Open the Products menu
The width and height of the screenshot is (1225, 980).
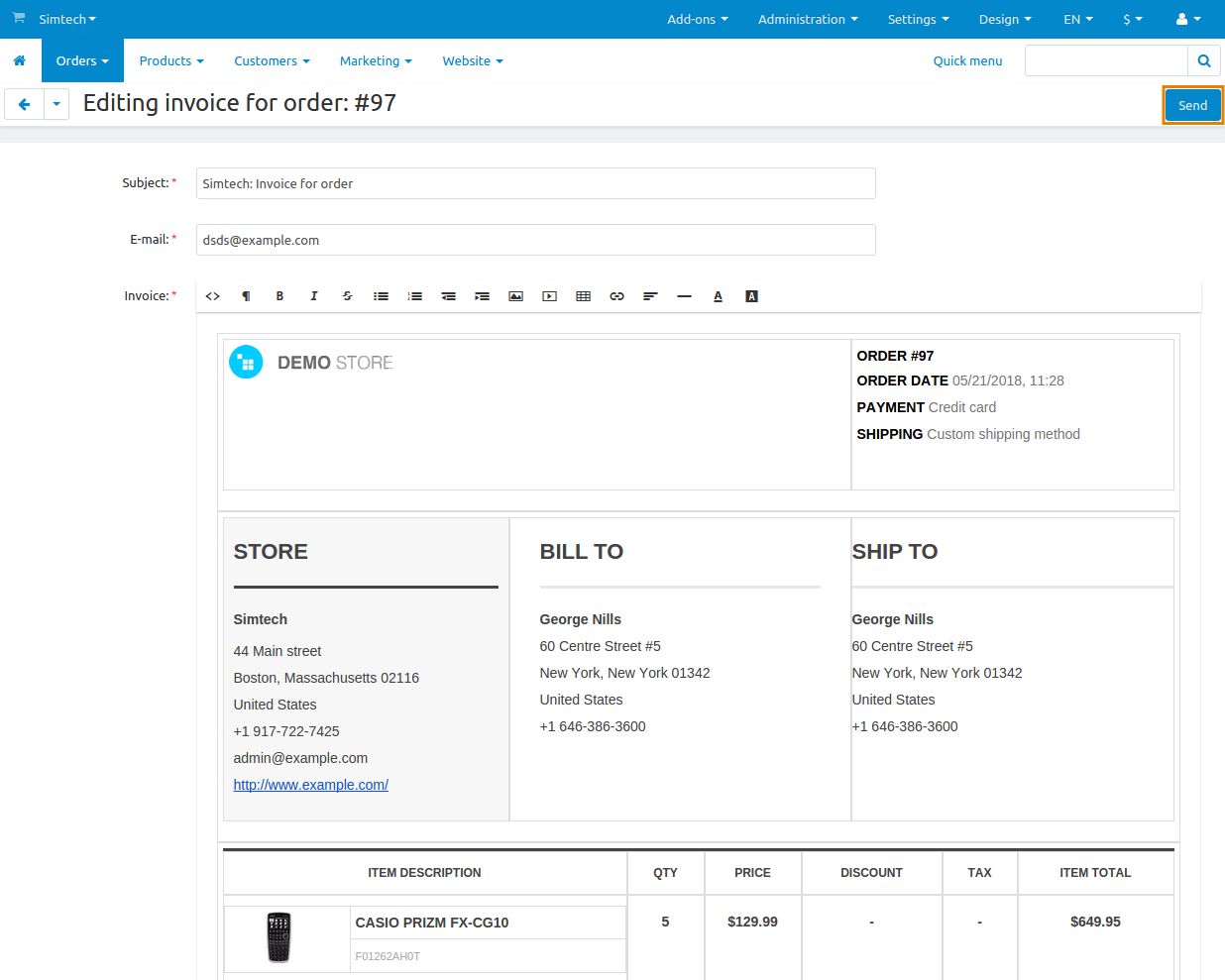171,60
